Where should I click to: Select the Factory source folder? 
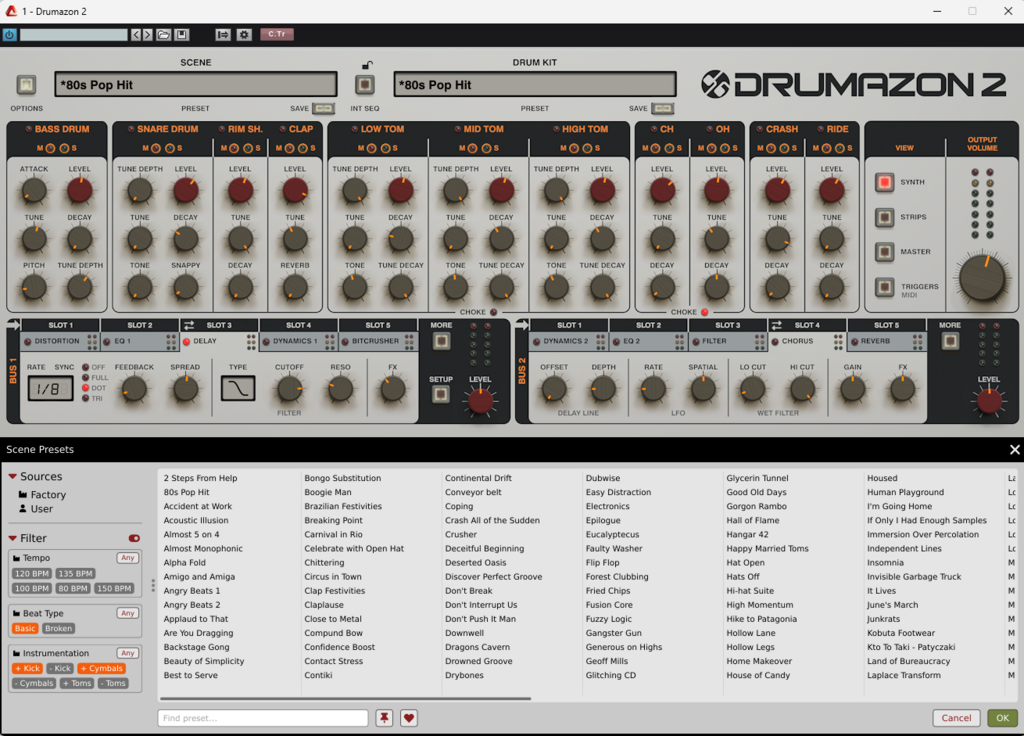coord(42,495)
